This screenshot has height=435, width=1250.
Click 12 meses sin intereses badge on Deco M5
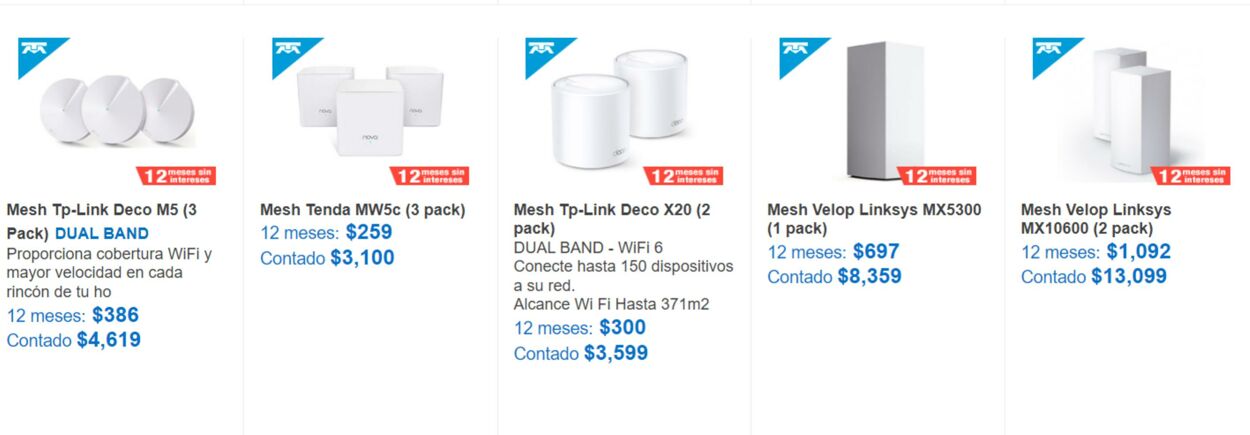pos(177,176)
